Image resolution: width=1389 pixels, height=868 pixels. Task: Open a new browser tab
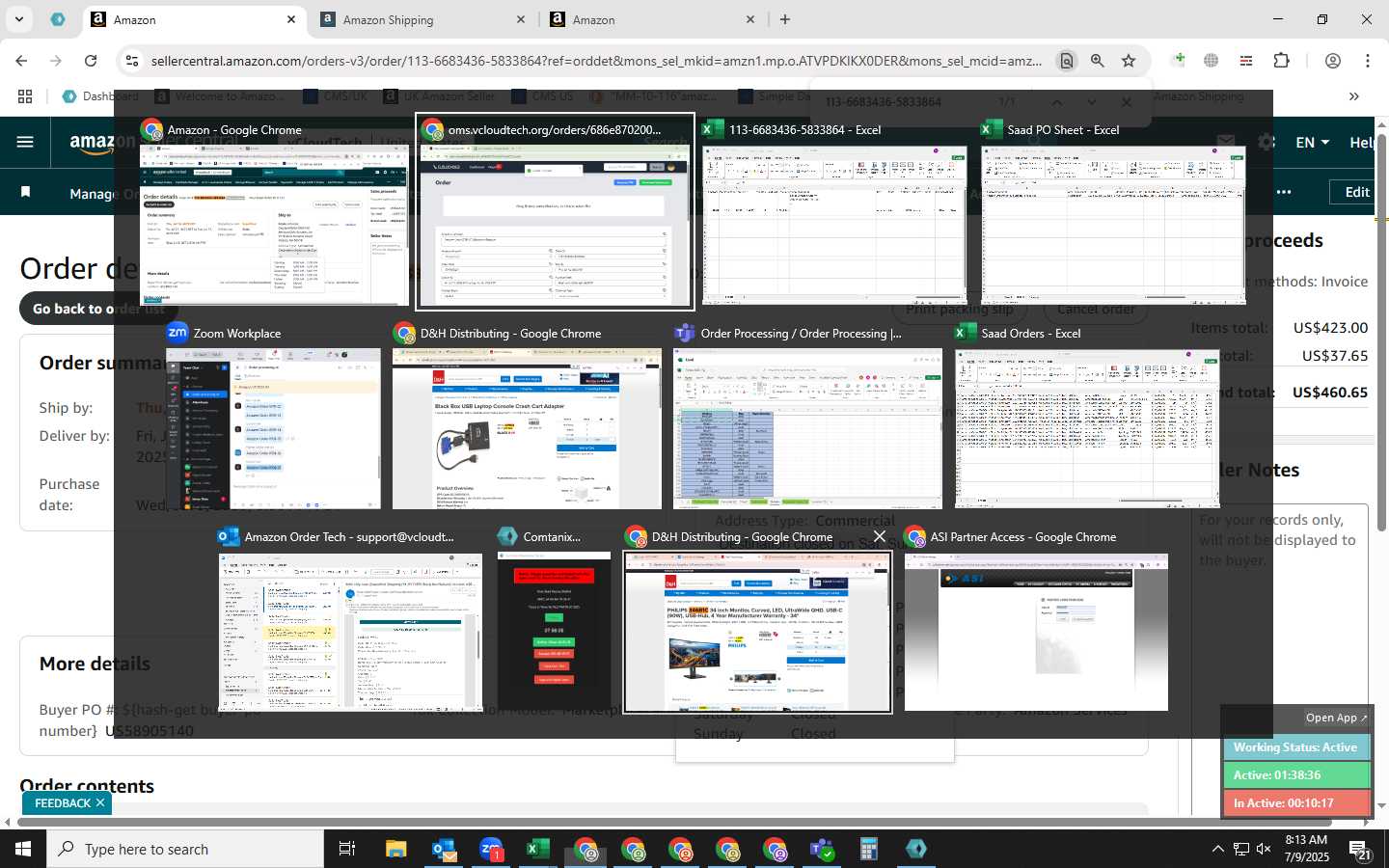click(785, 19)
